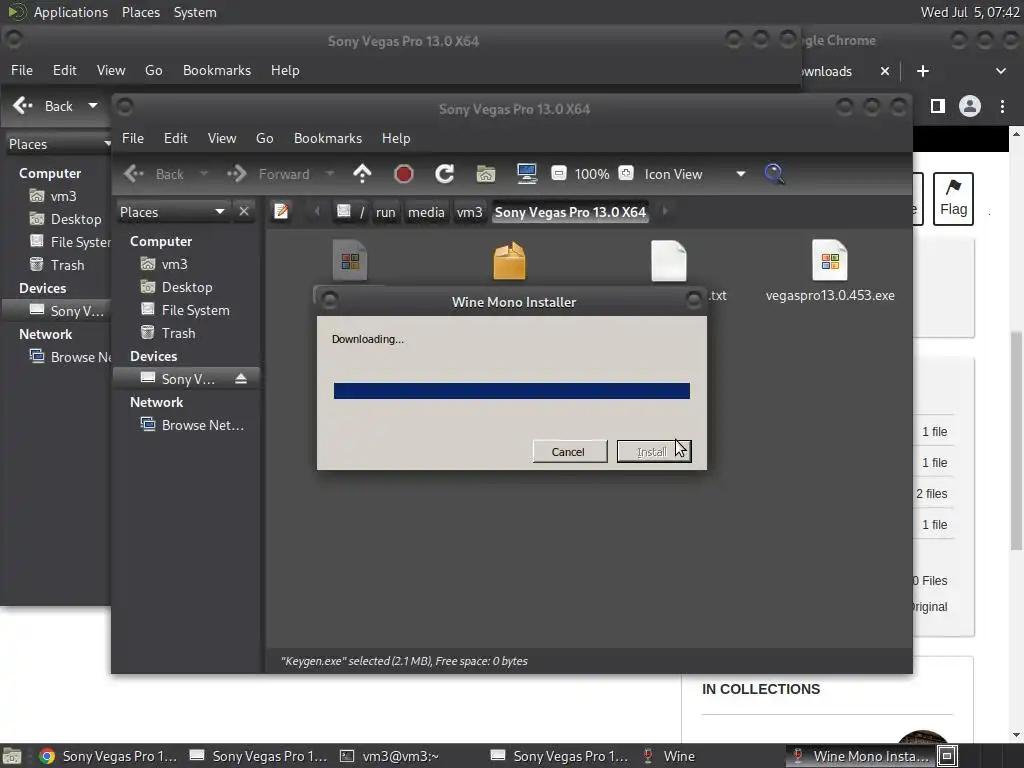Open Edit menu in front file manager
The image size is (1024, 768).
[x=176, y=138]
